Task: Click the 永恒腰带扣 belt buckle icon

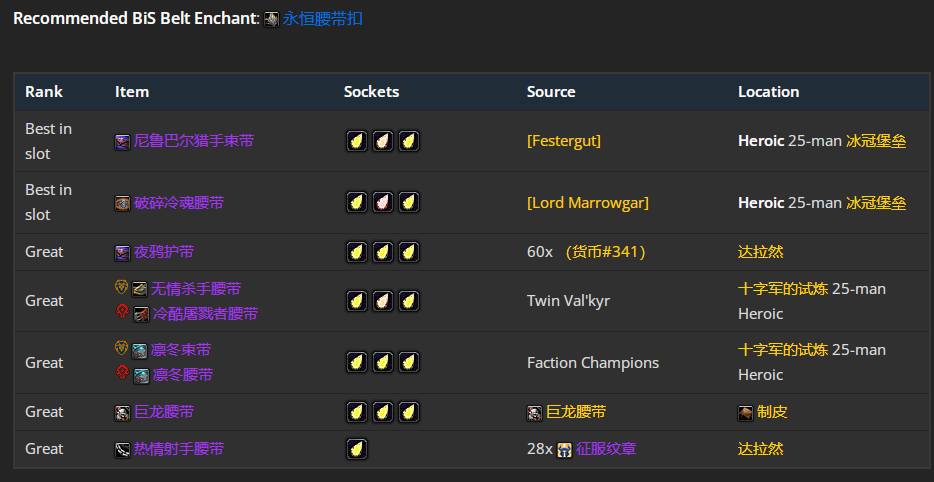Action: [271, 19]
